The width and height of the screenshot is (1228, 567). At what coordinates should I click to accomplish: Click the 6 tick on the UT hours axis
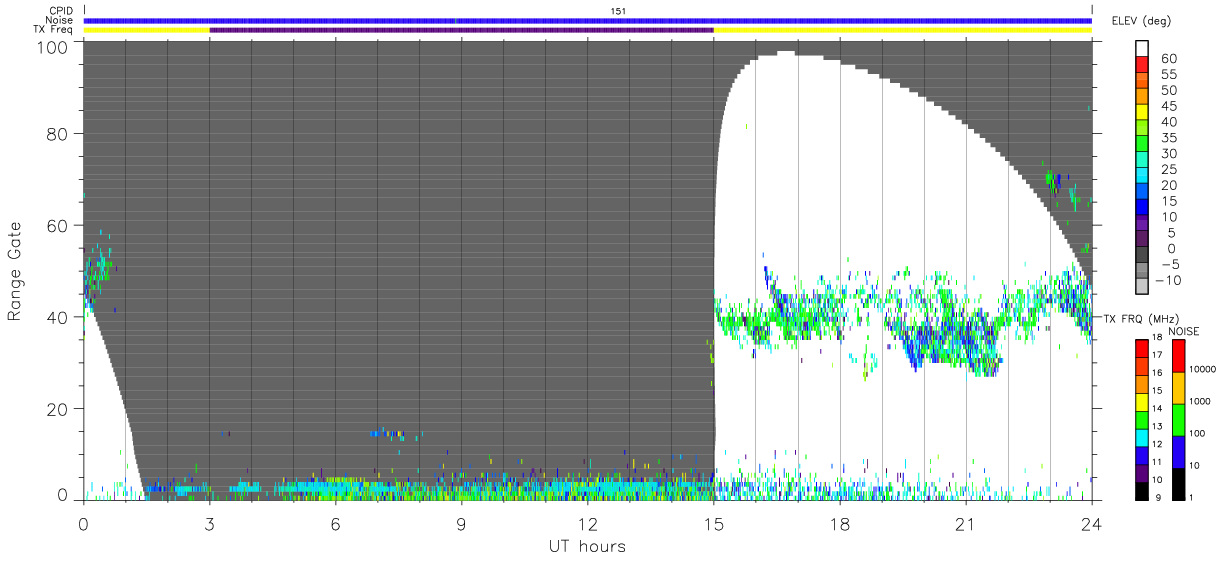click(336, 523)
